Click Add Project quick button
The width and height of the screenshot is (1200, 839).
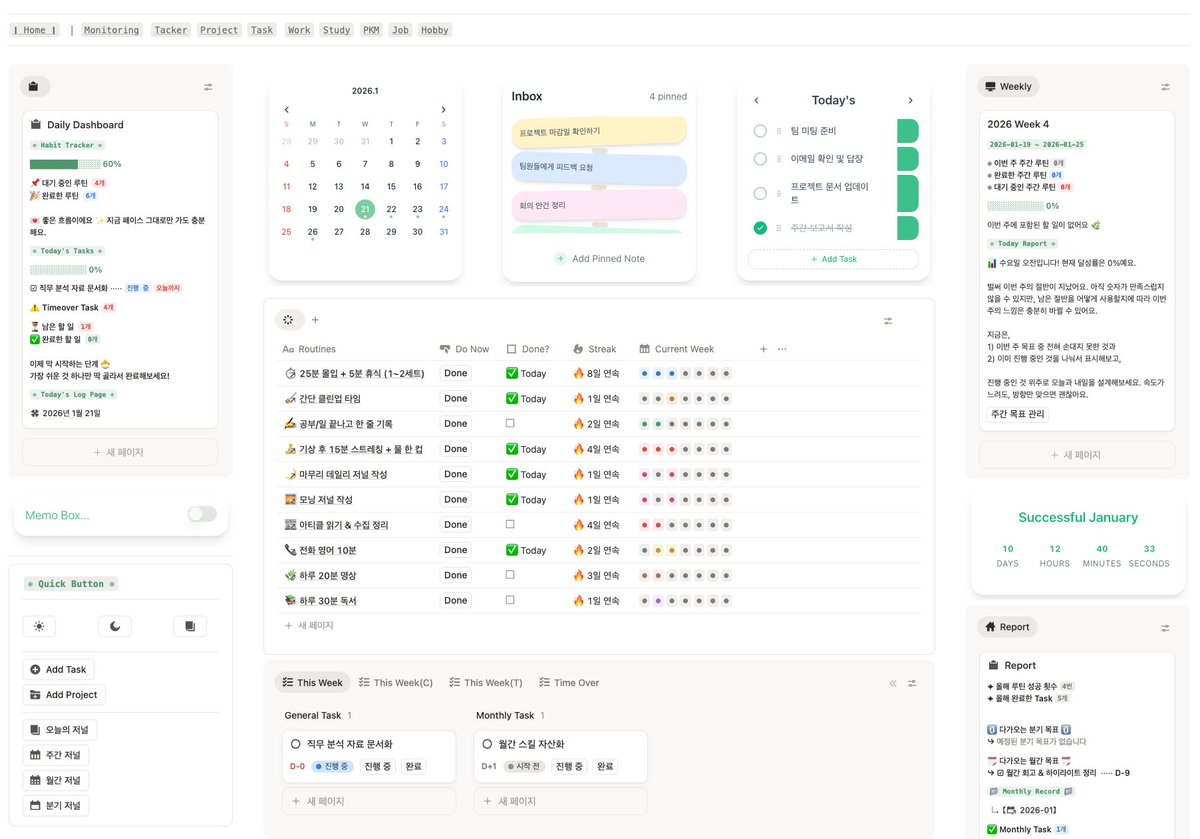[64, 695]
